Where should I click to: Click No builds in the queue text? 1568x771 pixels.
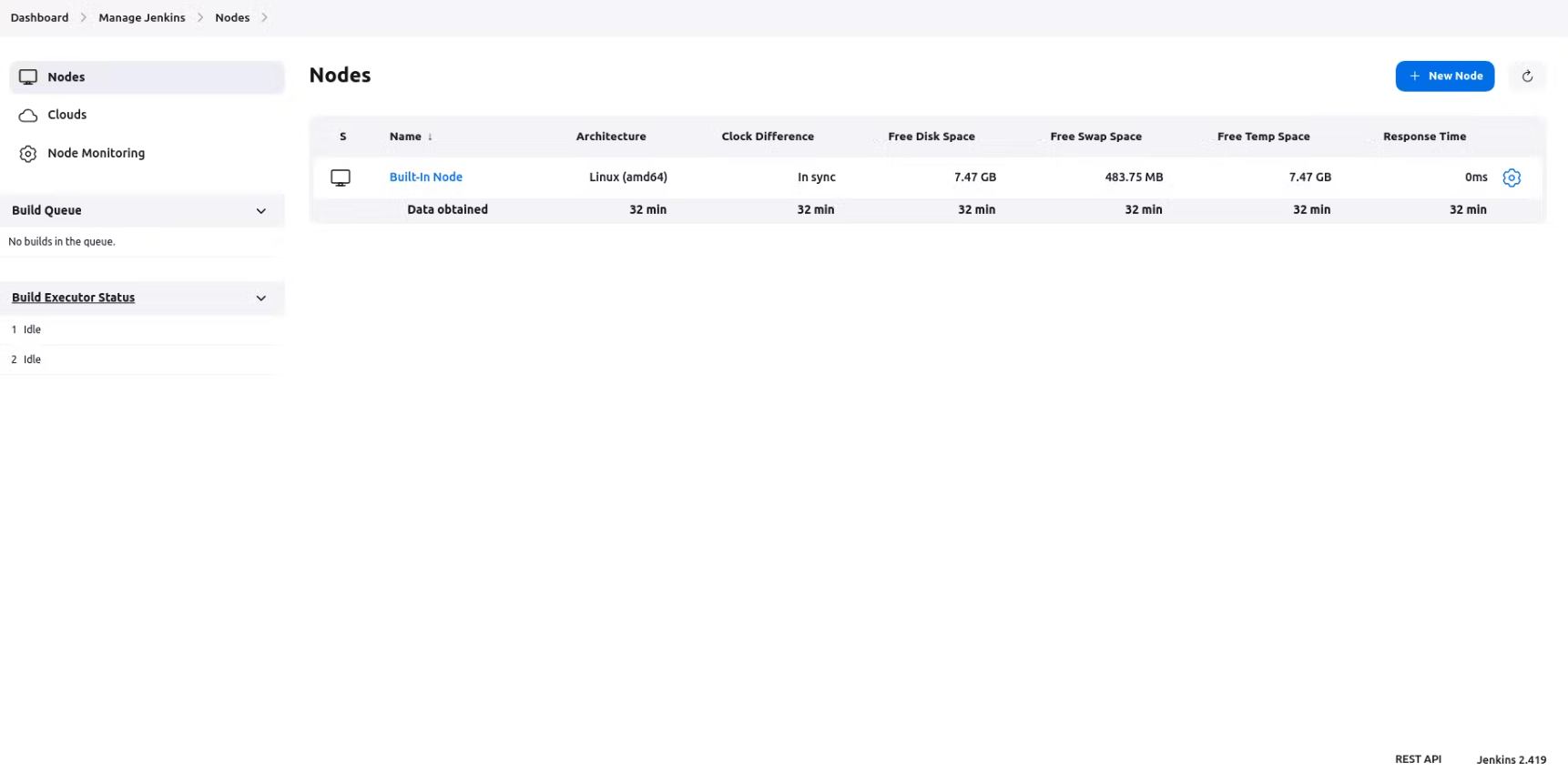tap(62, 242)
